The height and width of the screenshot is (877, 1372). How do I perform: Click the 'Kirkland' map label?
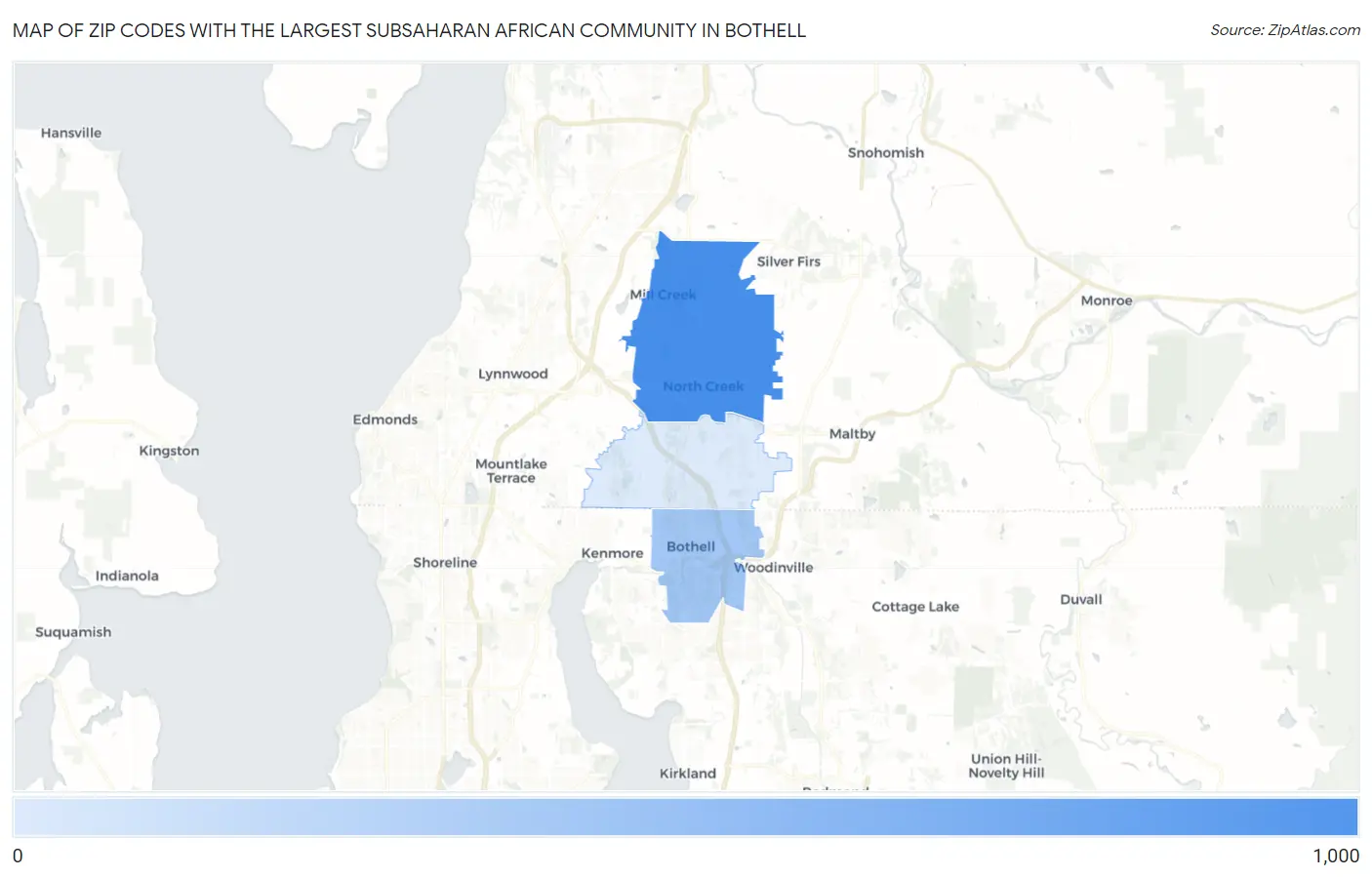[687, 774]
